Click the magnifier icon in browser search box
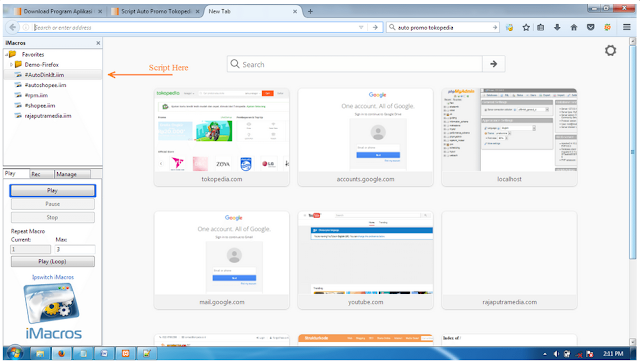640x363 pixels. pyautogui.click(x=392, y=27)
